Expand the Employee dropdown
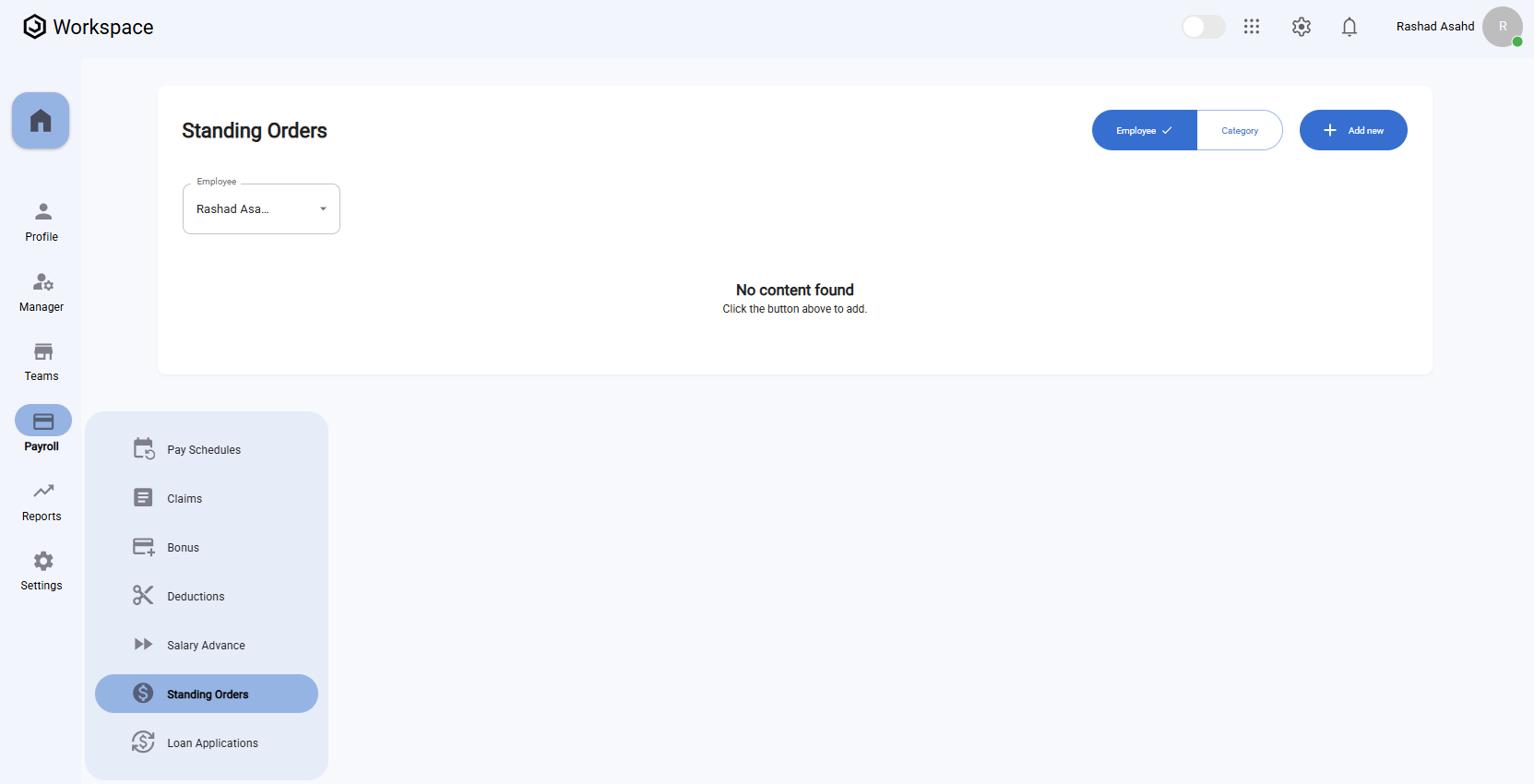The width and height of the screenshot is (1534, 784). click(x=261, y=209)
